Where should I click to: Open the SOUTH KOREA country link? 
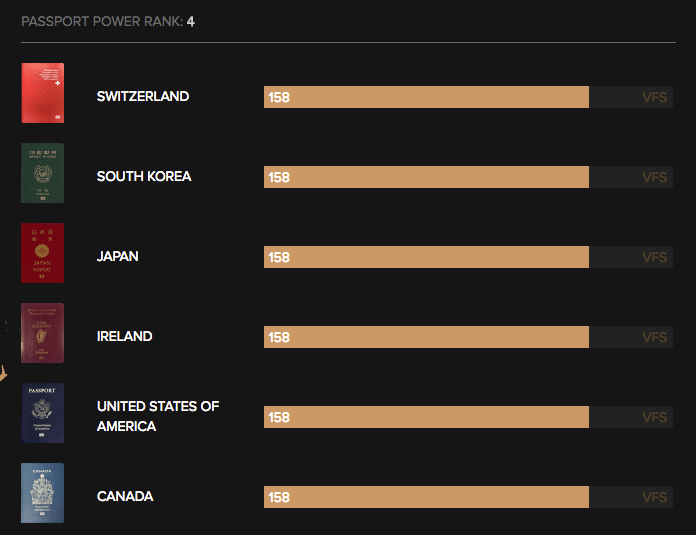[144, 177]
